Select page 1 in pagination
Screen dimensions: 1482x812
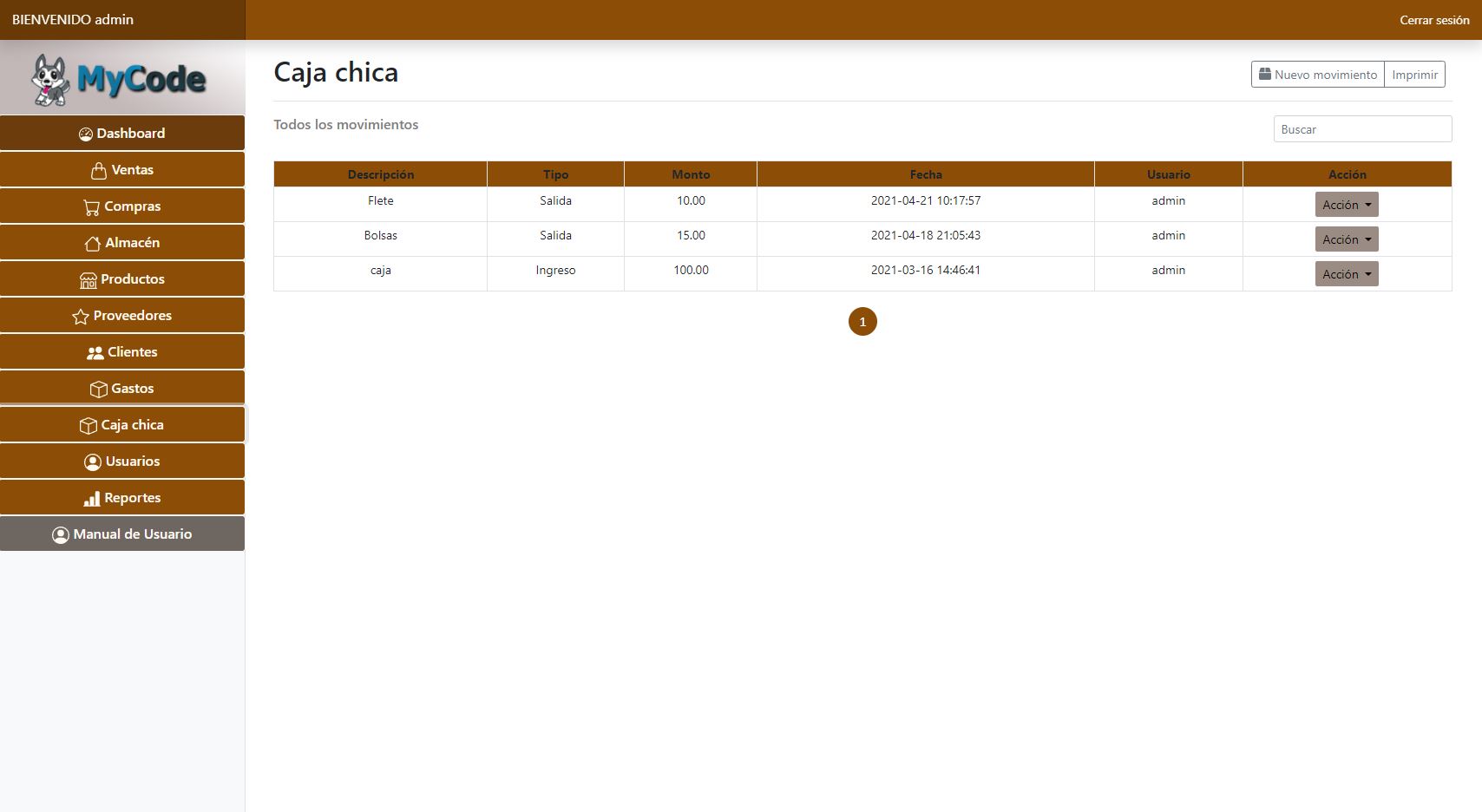(862, 322)
